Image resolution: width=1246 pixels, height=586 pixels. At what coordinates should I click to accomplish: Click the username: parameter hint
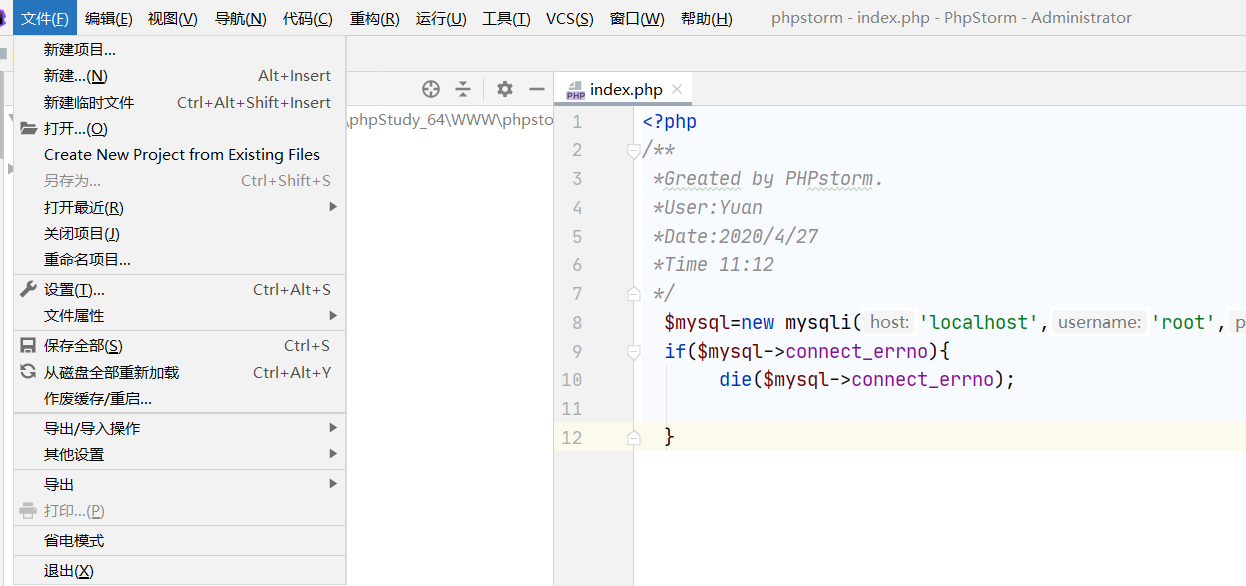coord(1100,322)
